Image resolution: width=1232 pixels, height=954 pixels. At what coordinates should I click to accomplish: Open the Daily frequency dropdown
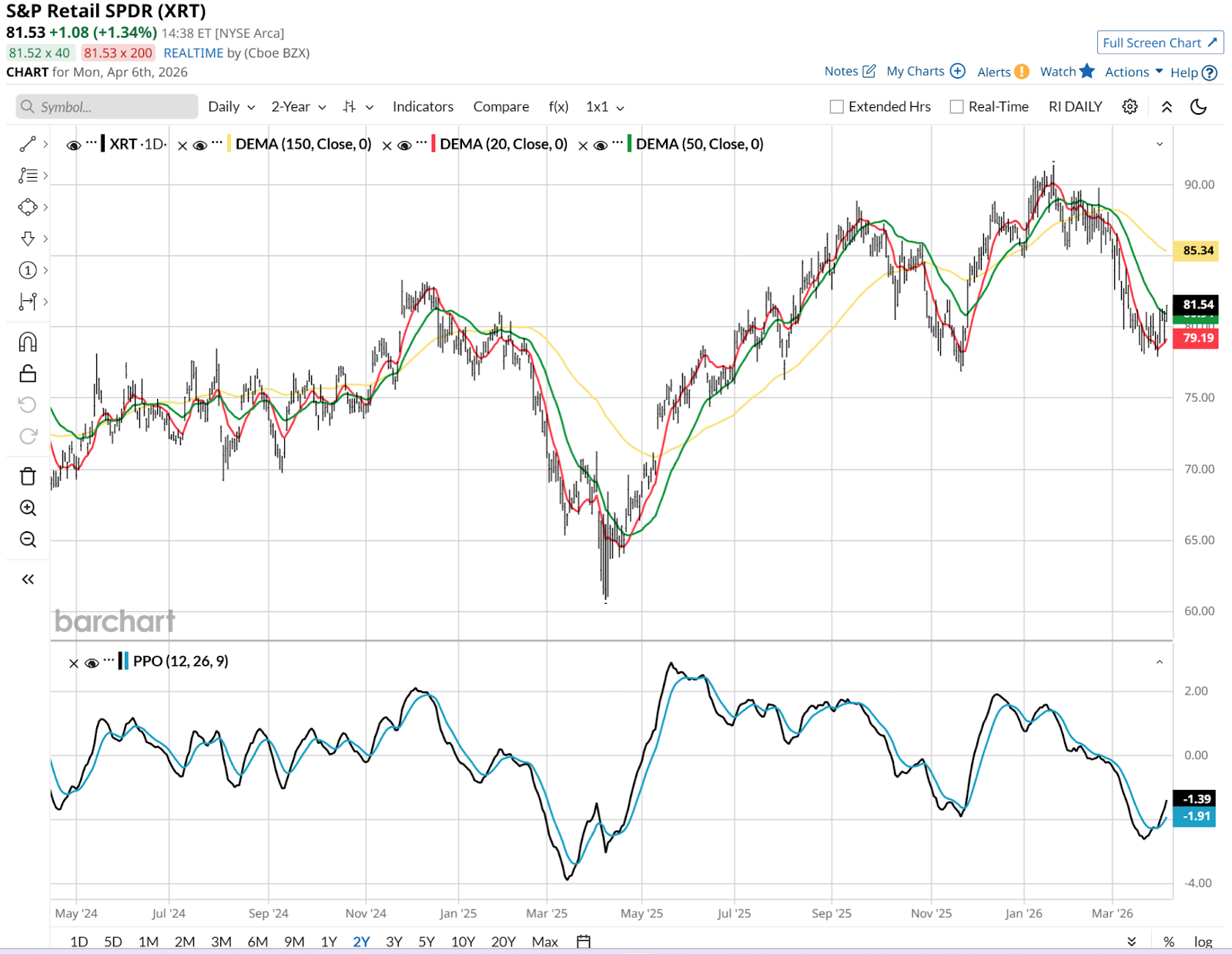pos(231,107)
